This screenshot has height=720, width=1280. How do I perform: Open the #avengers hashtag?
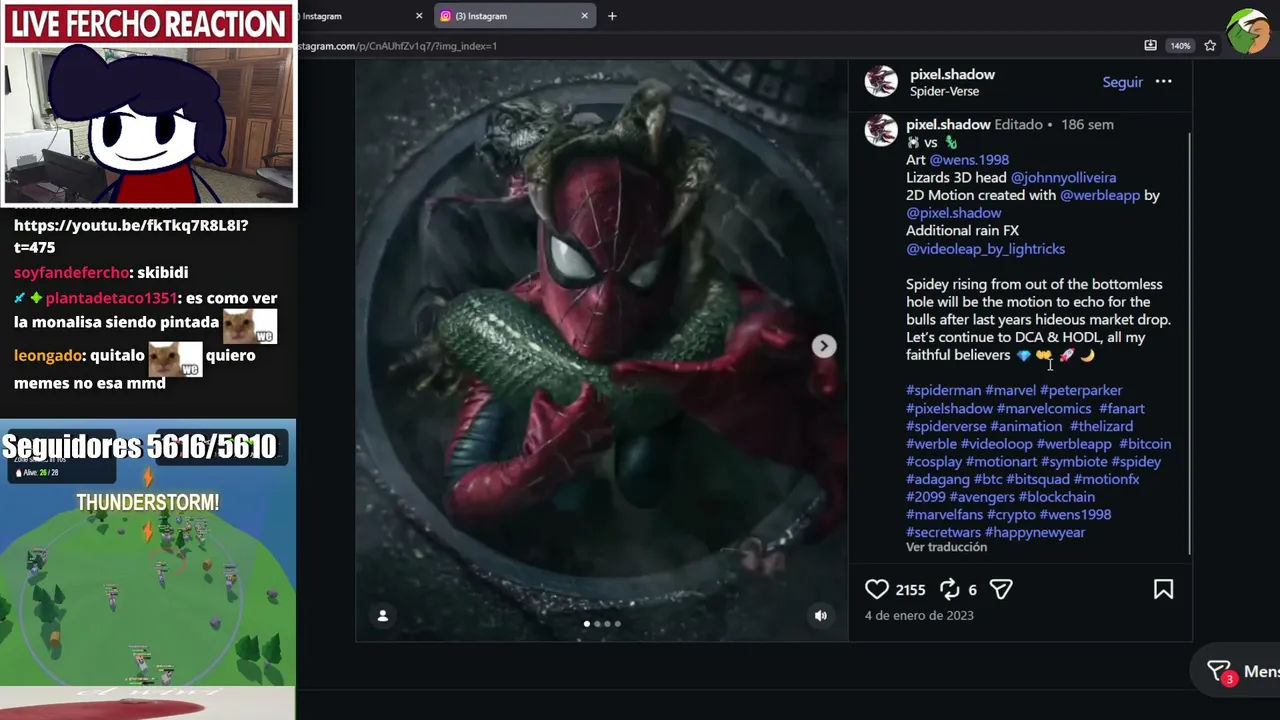tap(982, 497)
